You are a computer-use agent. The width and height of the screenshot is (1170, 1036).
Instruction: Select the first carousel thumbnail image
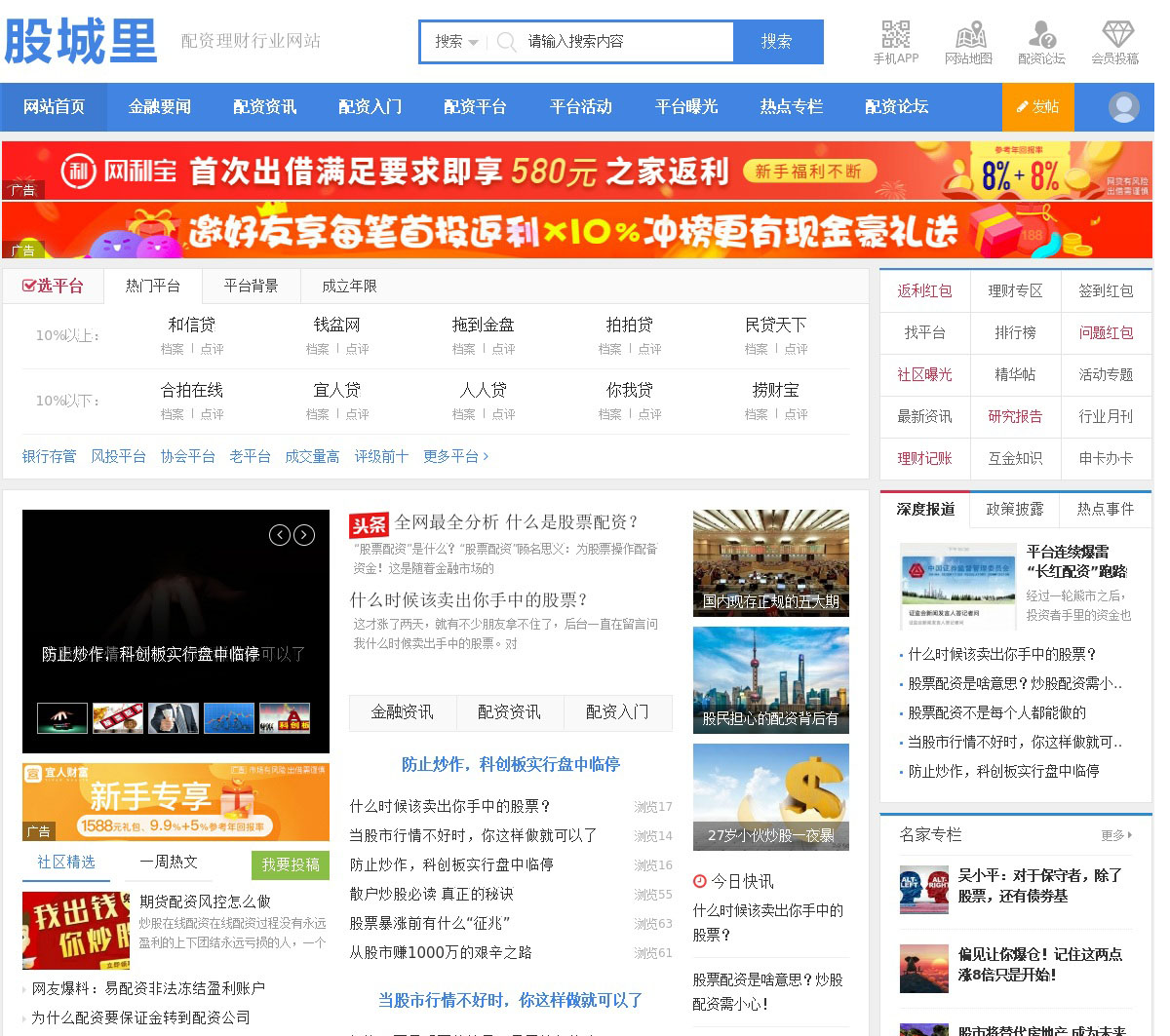[62, 718]
